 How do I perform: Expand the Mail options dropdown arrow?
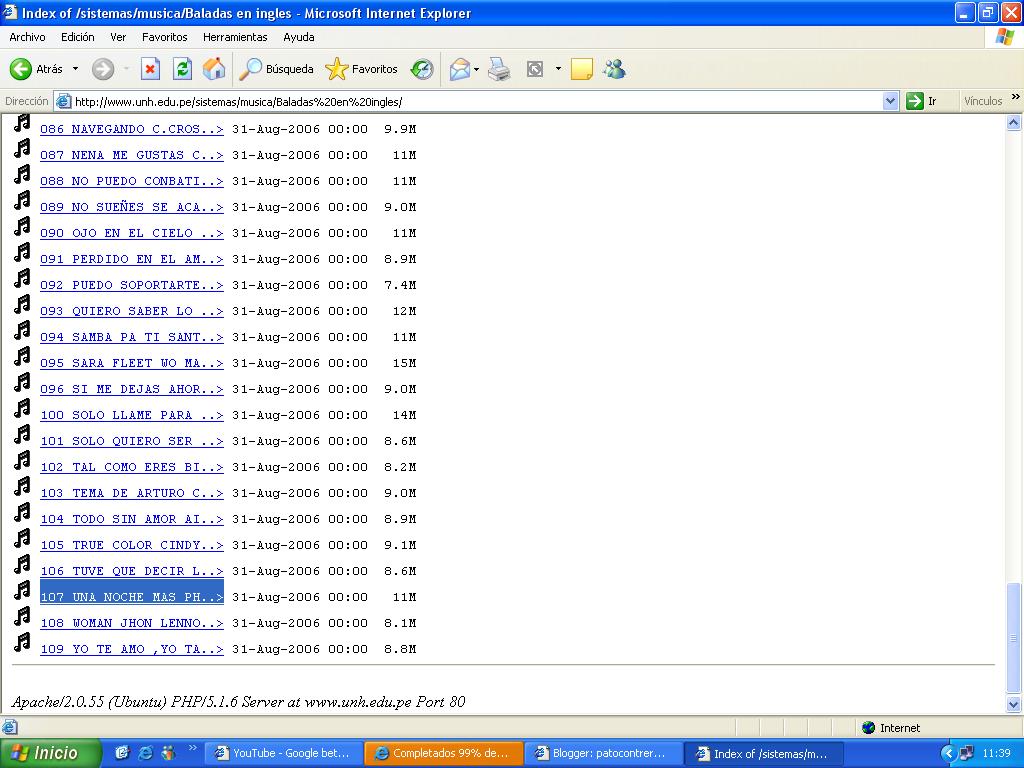pos(477,69)
